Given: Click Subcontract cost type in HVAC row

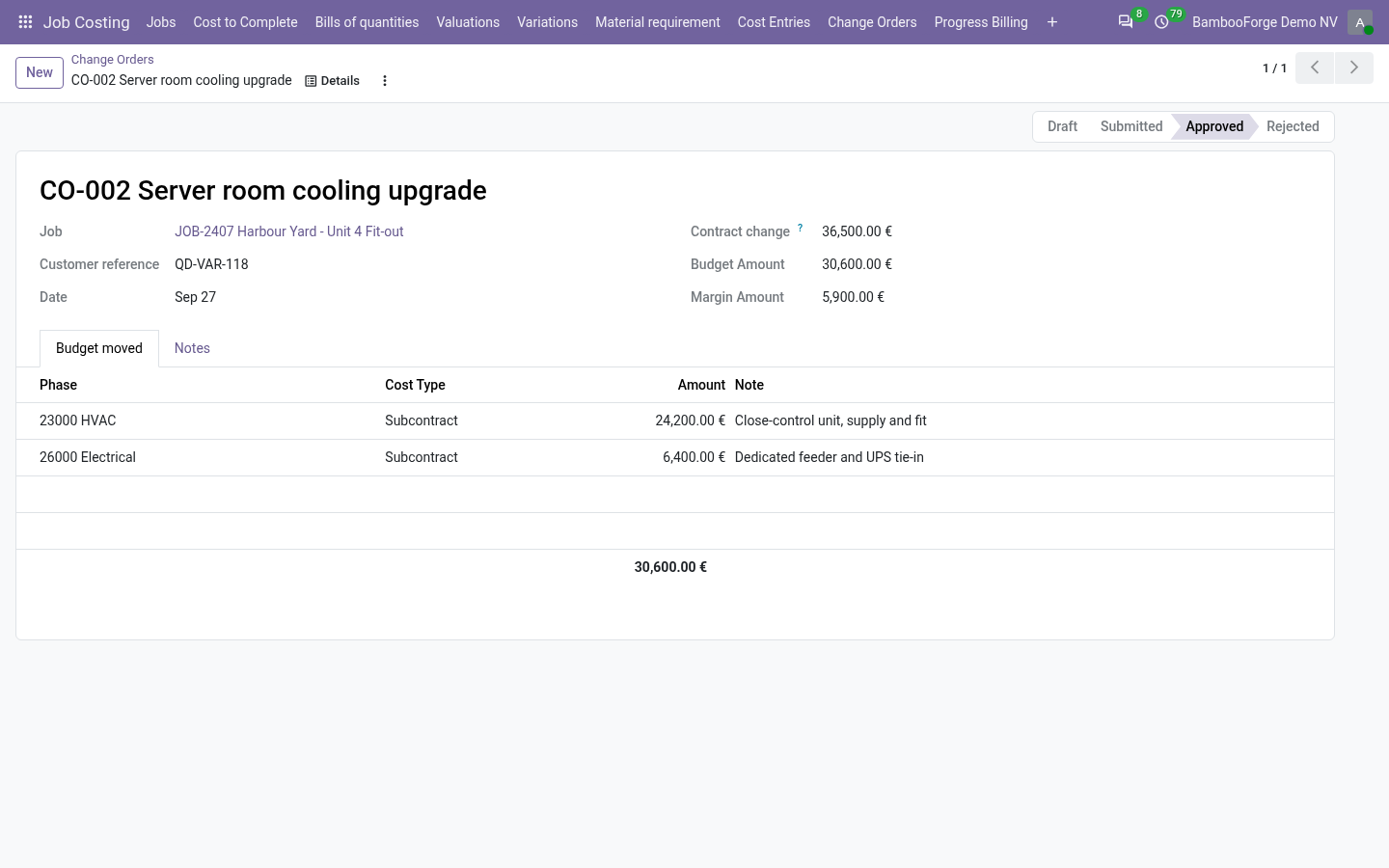Looking at the screenshot, I should tap(422, 420).
